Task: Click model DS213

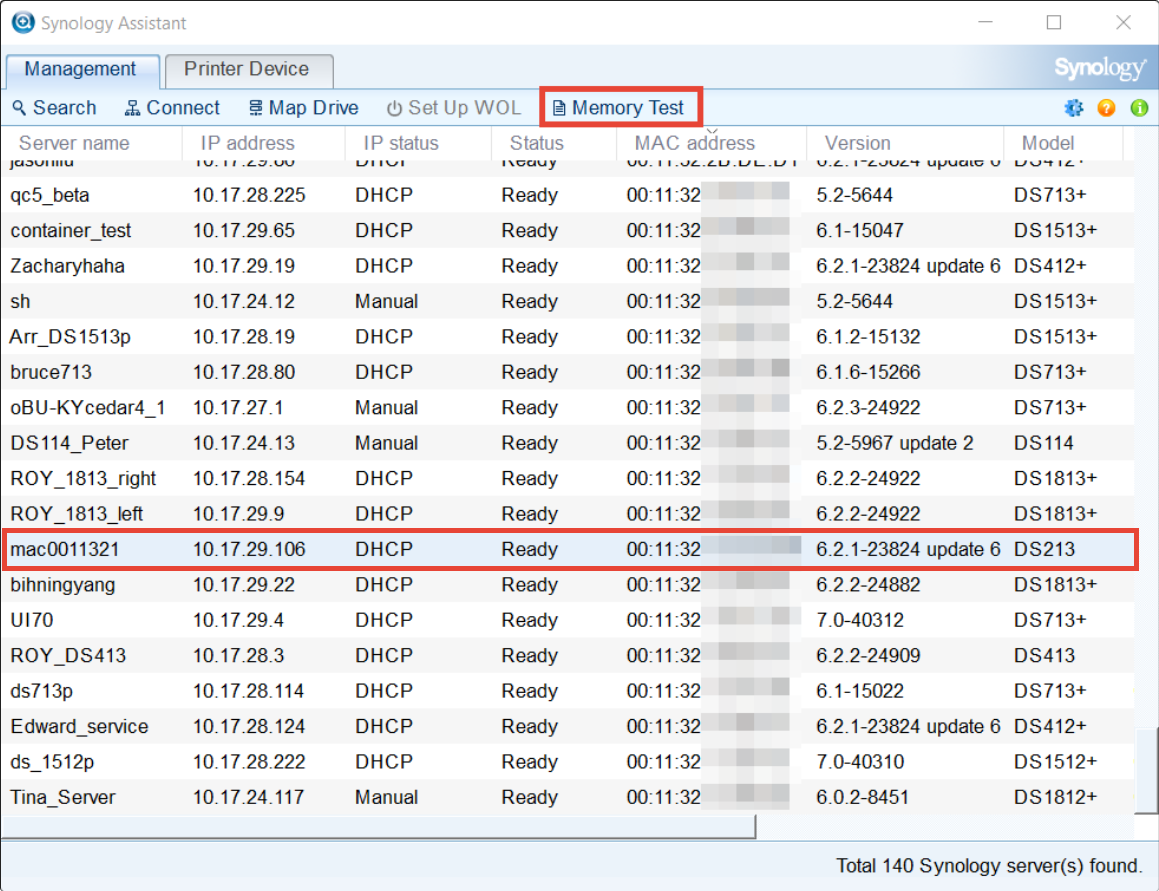Action: pos(1044,549)
